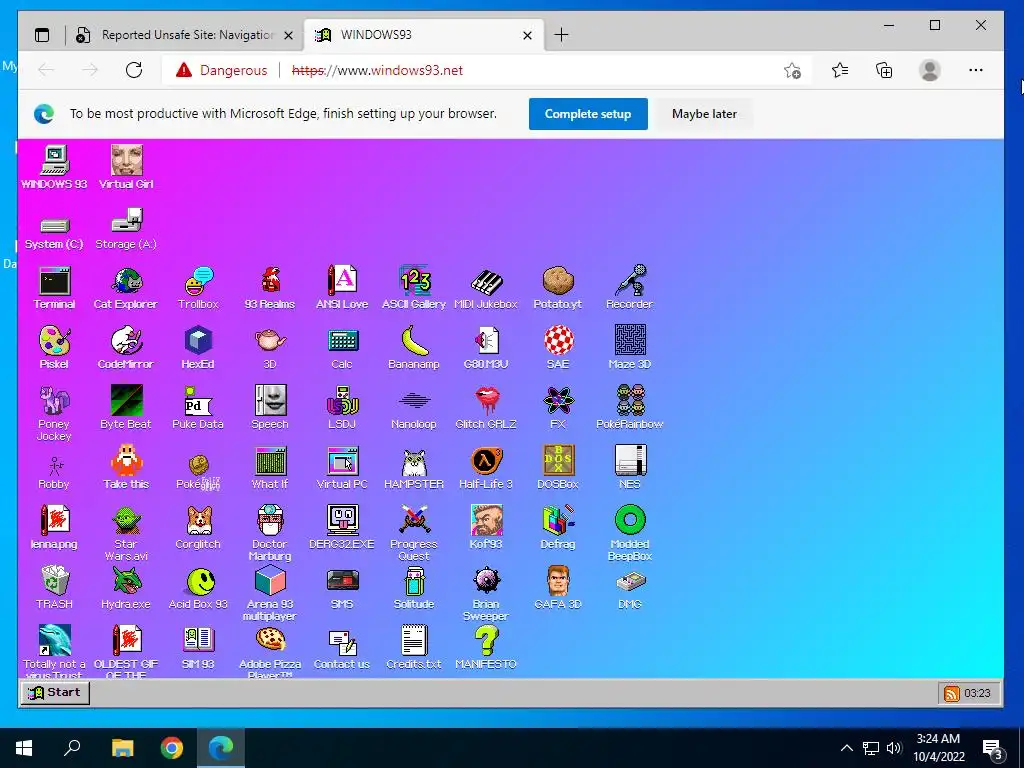
Task: Launch LSDJ icon
Action: click(342, 408)
